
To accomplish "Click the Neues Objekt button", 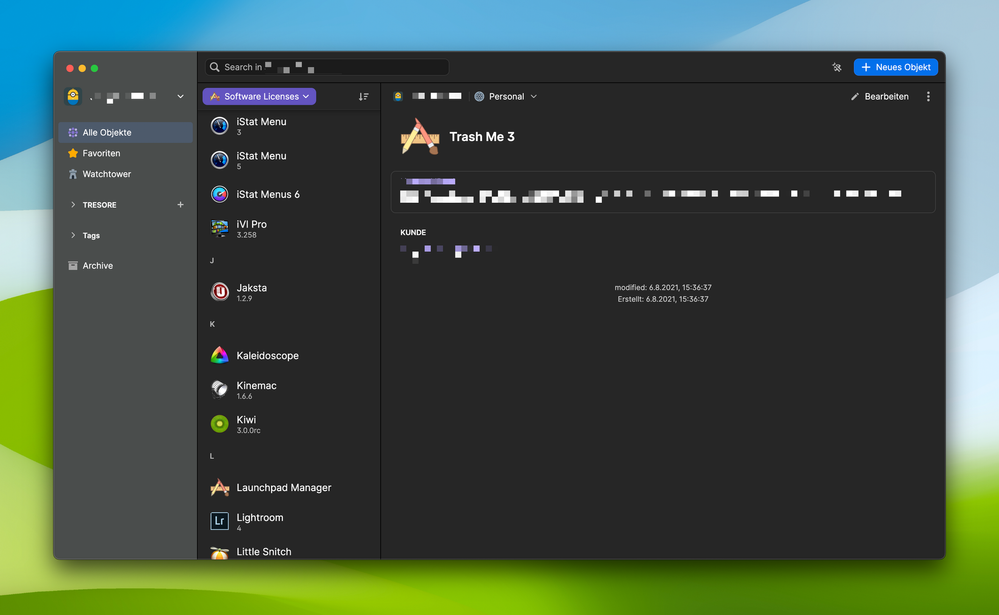I will point(895,67).
